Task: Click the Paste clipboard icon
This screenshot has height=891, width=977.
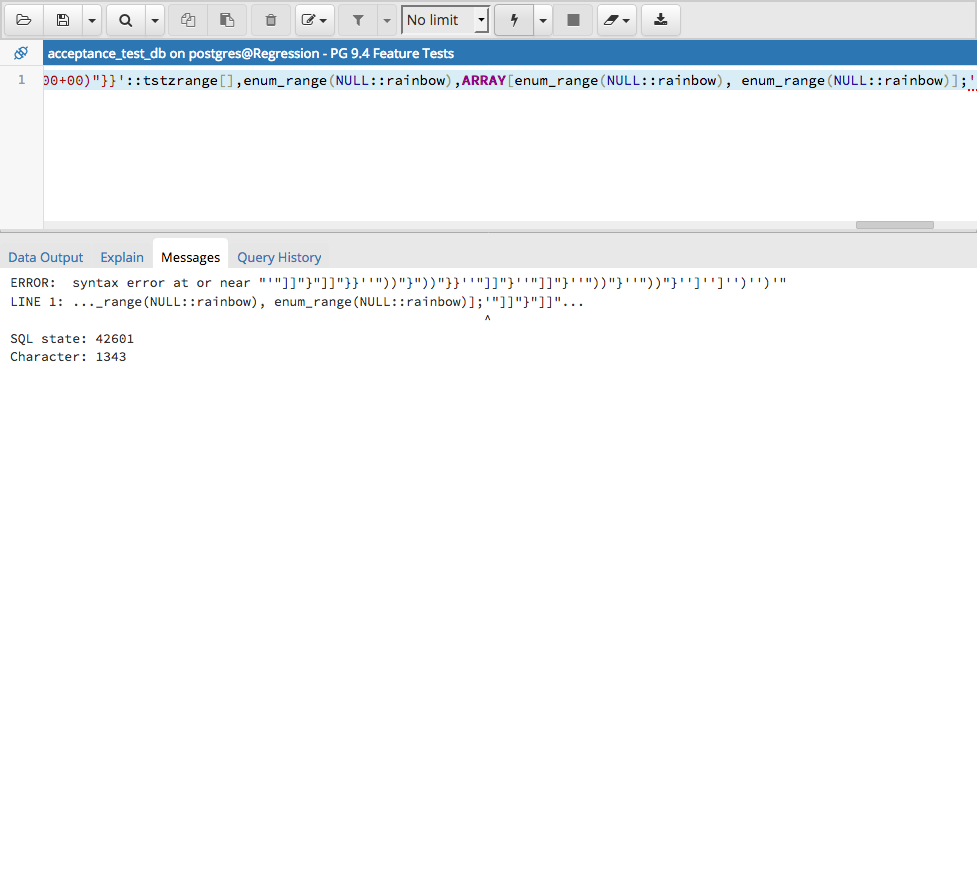Action: pyautogui.click(x=227, y=20)
